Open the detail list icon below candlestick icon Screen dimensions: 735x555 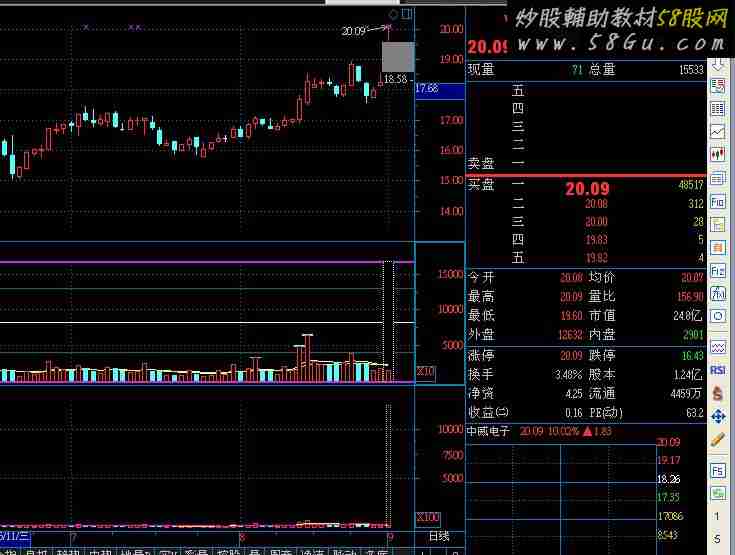718,178
